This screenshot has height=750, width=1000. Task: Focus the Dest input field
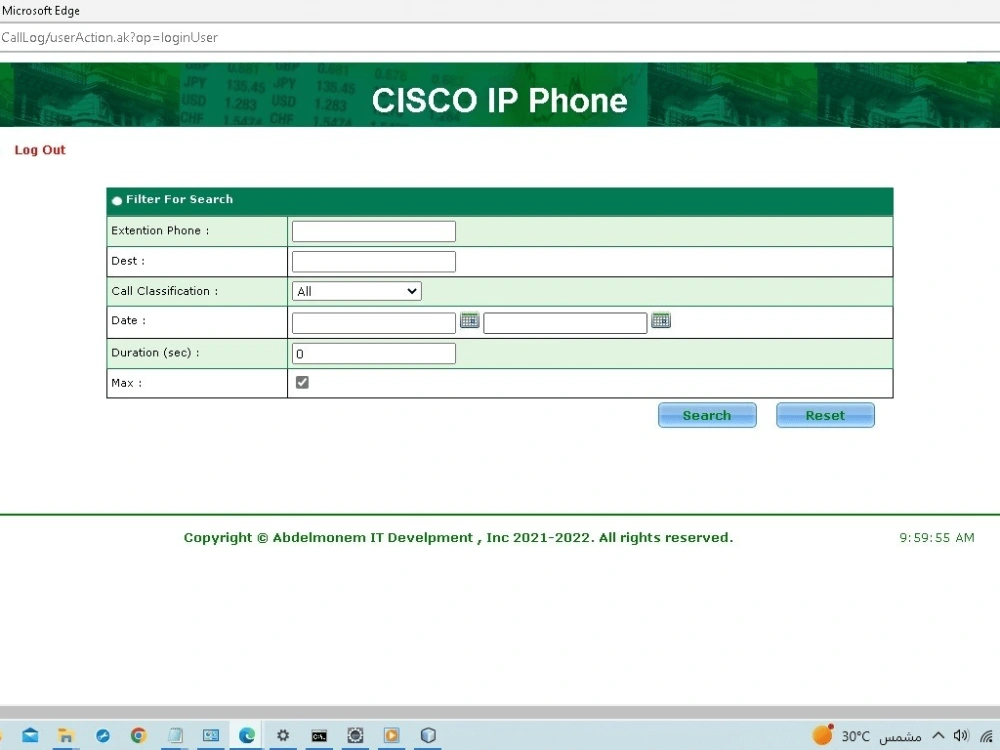[x=374, y=261]
